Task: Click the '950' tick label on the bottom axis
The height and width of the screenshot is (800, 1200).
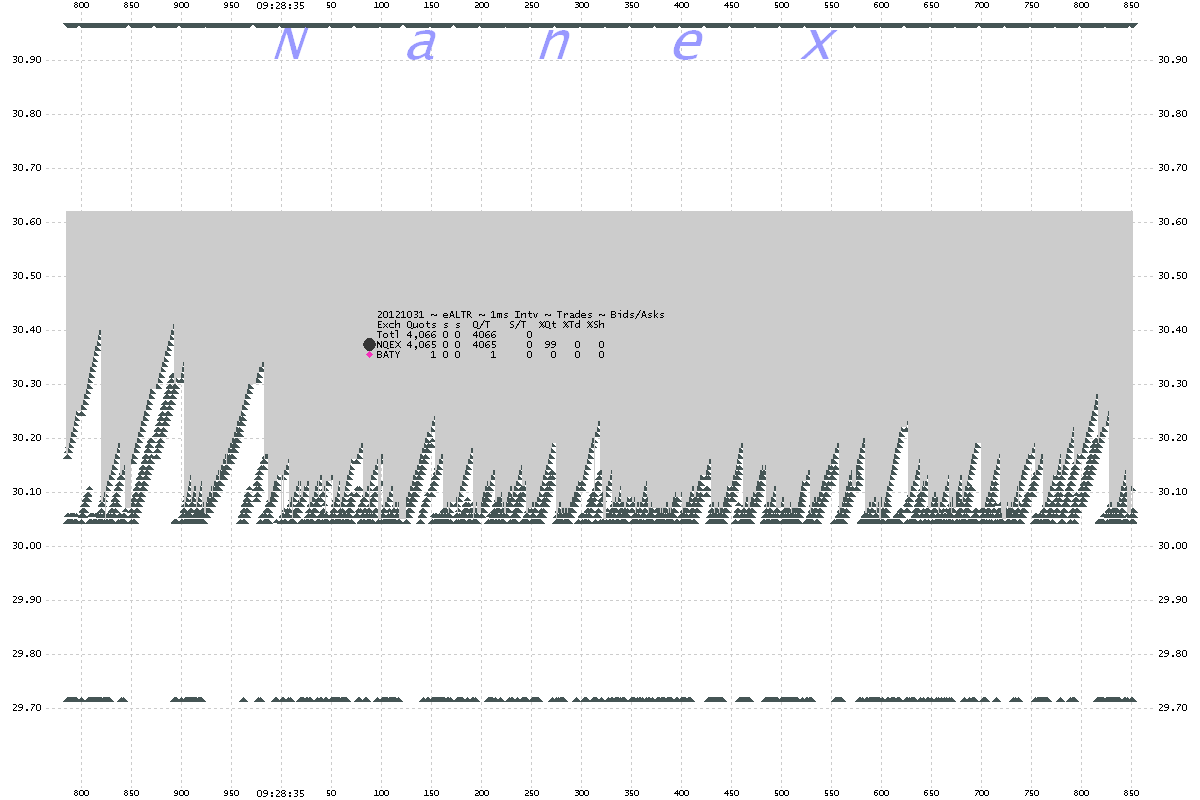Action: 231,793
